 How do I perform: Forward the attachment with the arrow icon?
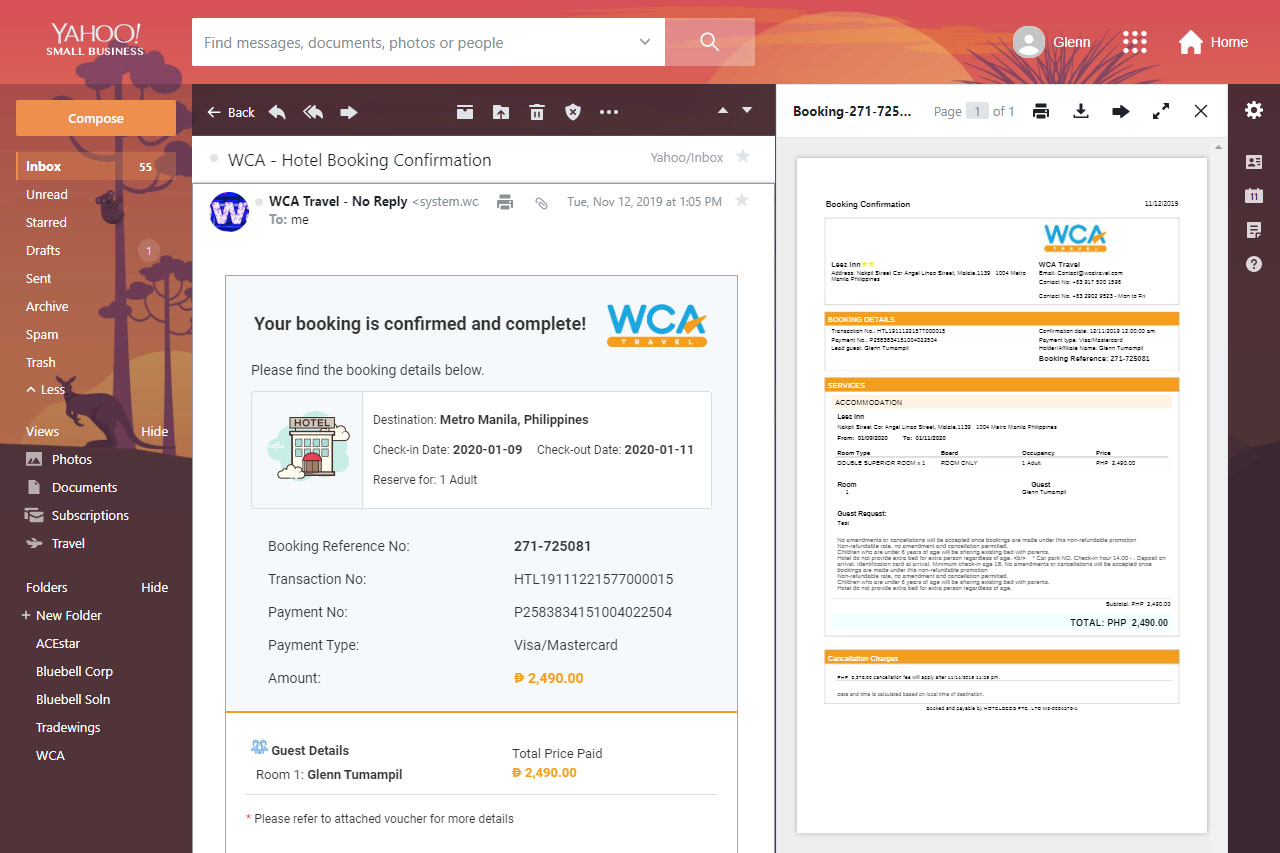(1121, 111)
